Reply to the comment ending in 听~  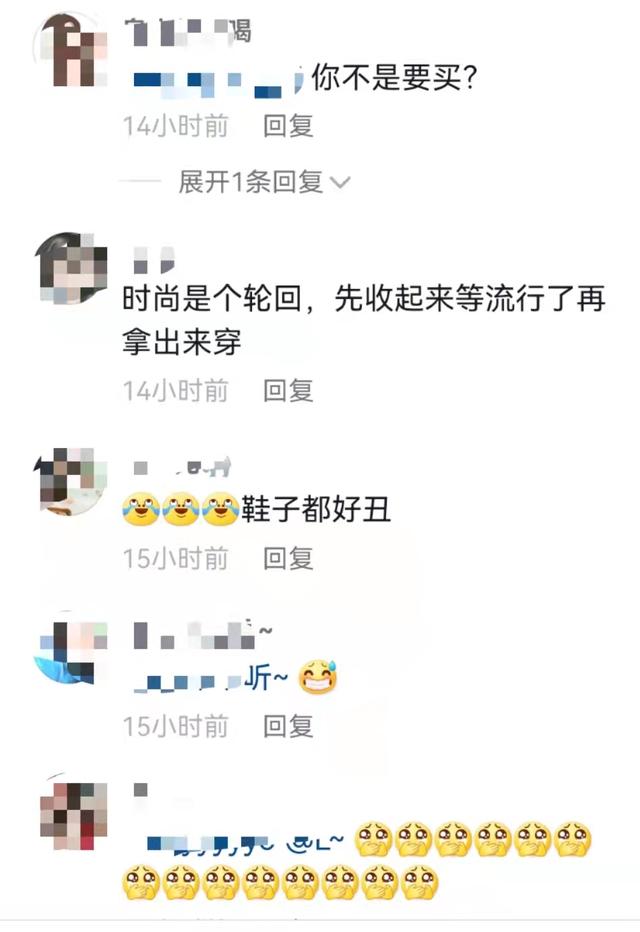click(x=288, y=726)
